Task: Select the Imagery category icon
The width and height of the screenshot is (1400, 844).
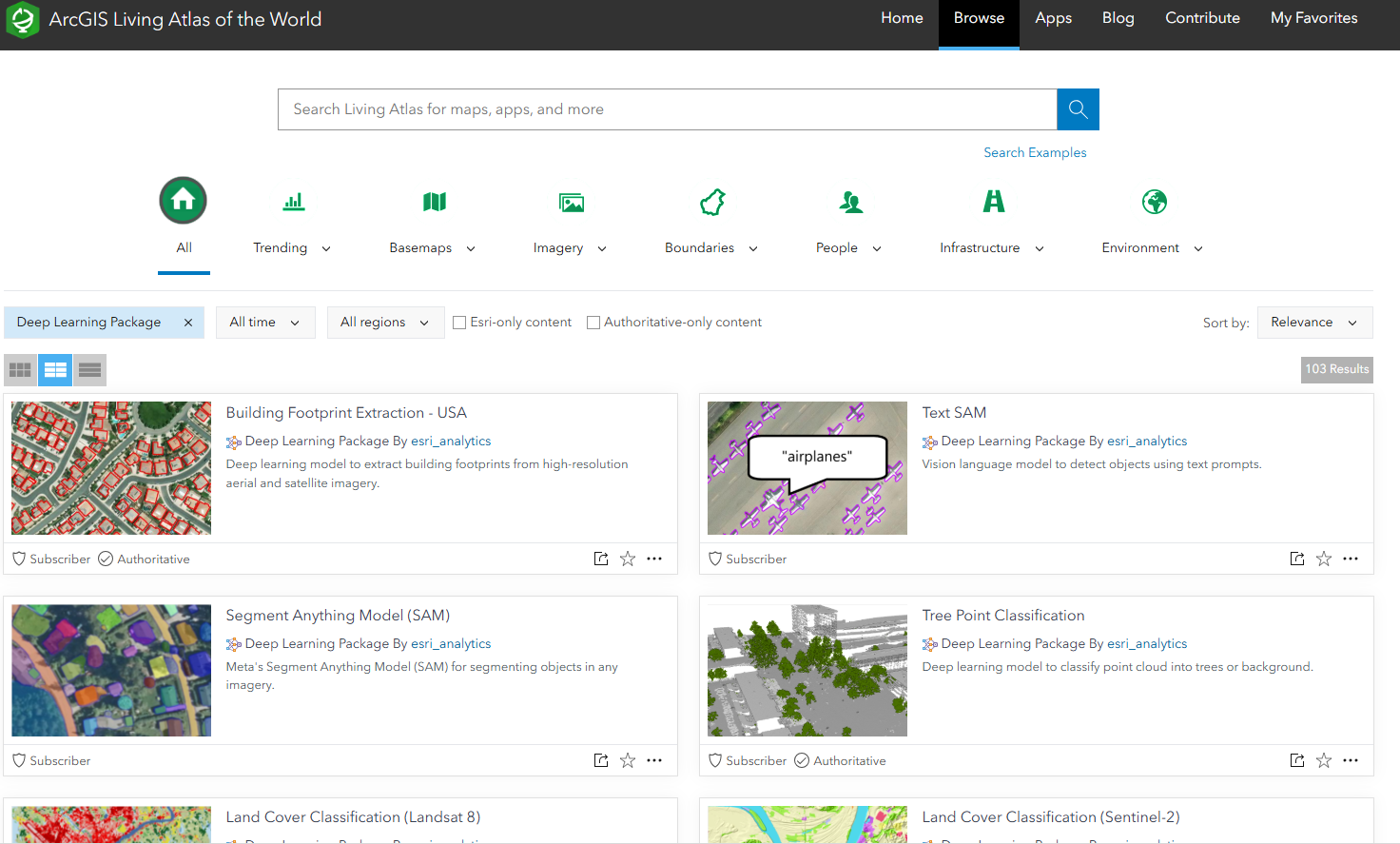Action: pyautogui.click(x=572, y=202)
